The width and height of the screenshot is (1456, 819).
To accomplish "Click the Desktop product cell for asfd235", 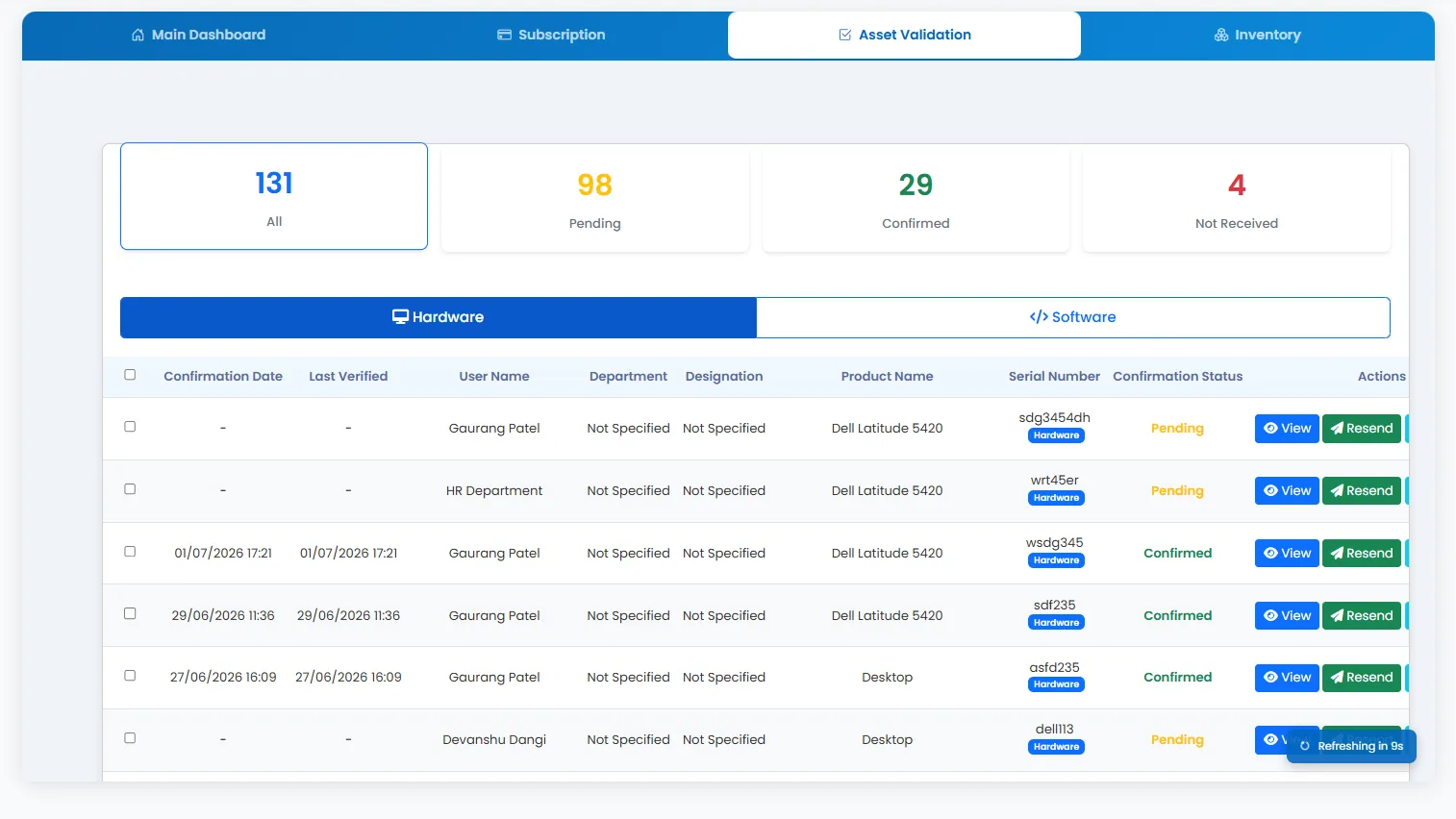I will pos(888,678).
